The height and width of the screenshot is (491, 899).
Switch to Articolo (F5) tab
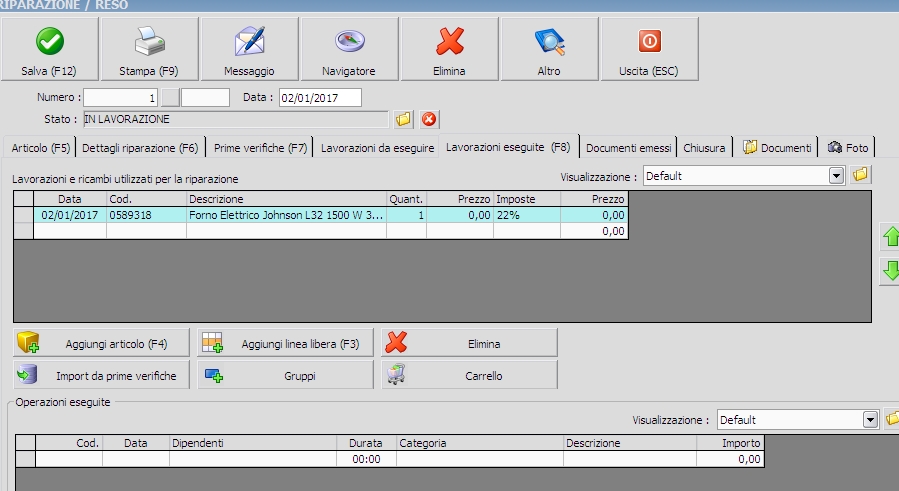point(40,147)
